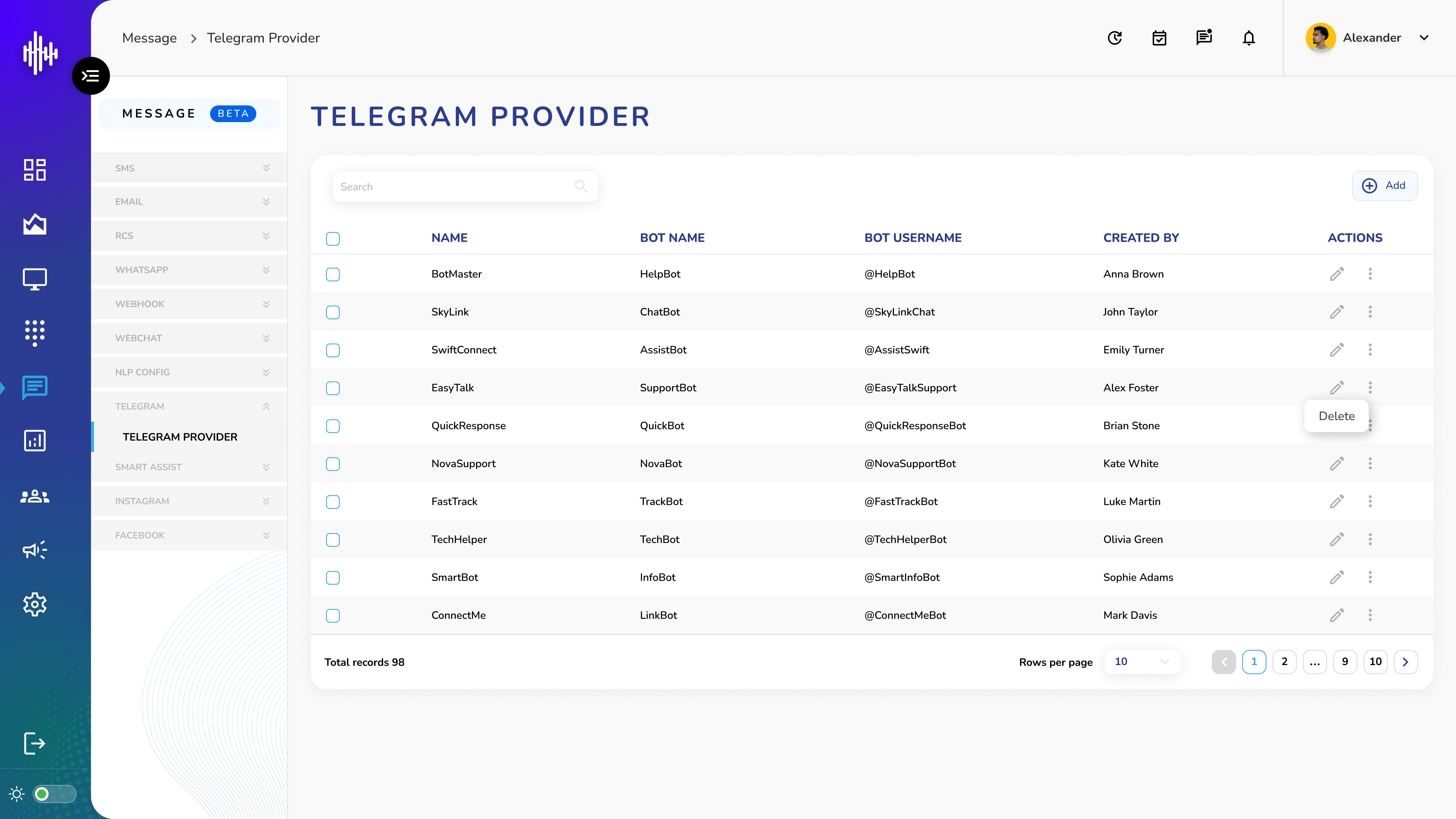Open more options for SmartBot row

[x=1370, y=577]
